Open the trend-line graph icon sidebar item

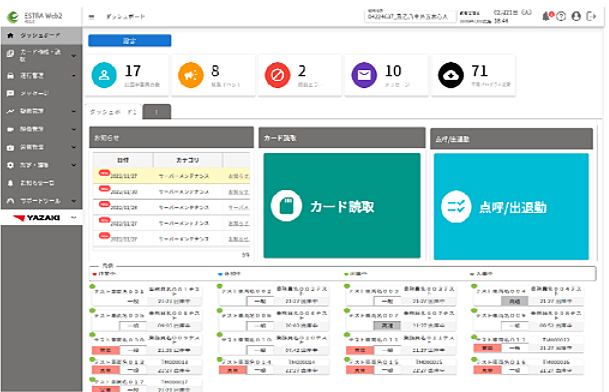coord(41,111)
